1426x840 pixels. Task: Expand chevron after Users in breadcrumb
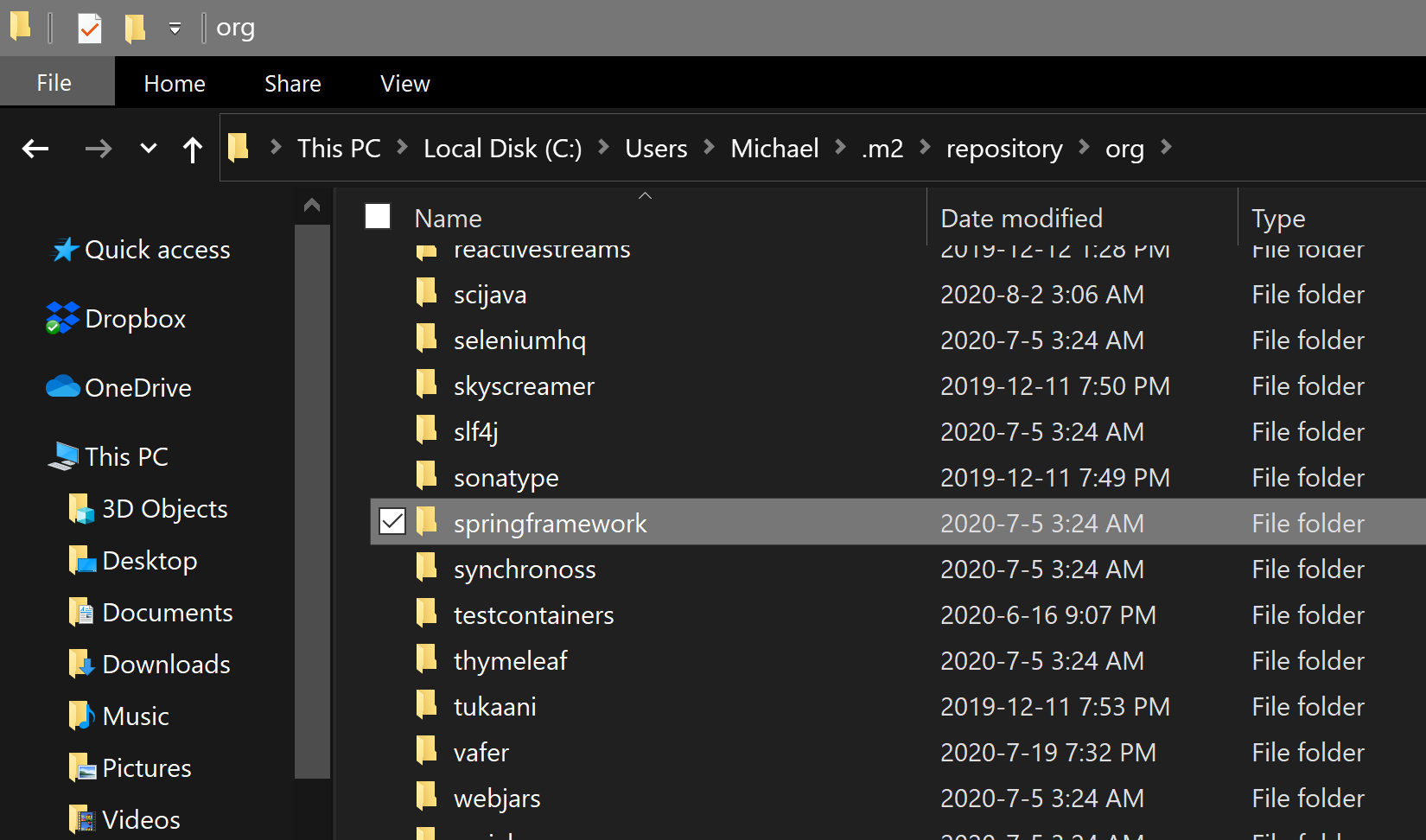point(710,148)
